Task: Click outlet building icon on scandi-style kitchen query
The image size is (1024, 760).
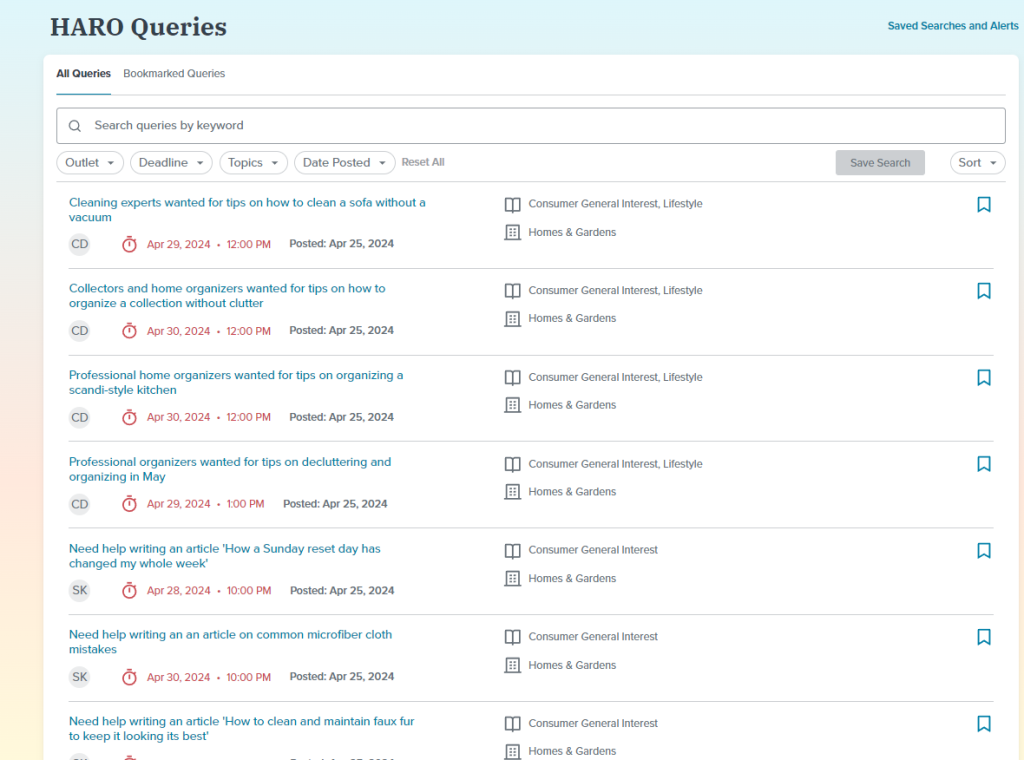Action: pos(513,405)
